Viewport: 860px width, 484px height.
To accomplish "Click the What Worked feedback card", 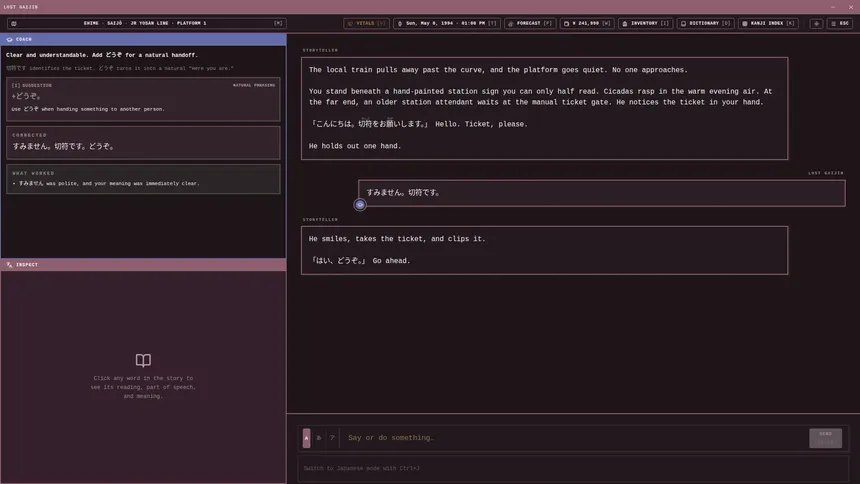I will click(143, 179).
